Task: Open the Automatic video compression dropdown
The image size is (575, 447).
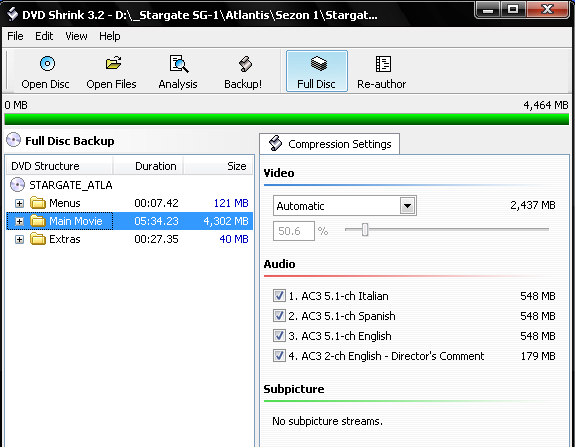Action: (407, 206)
